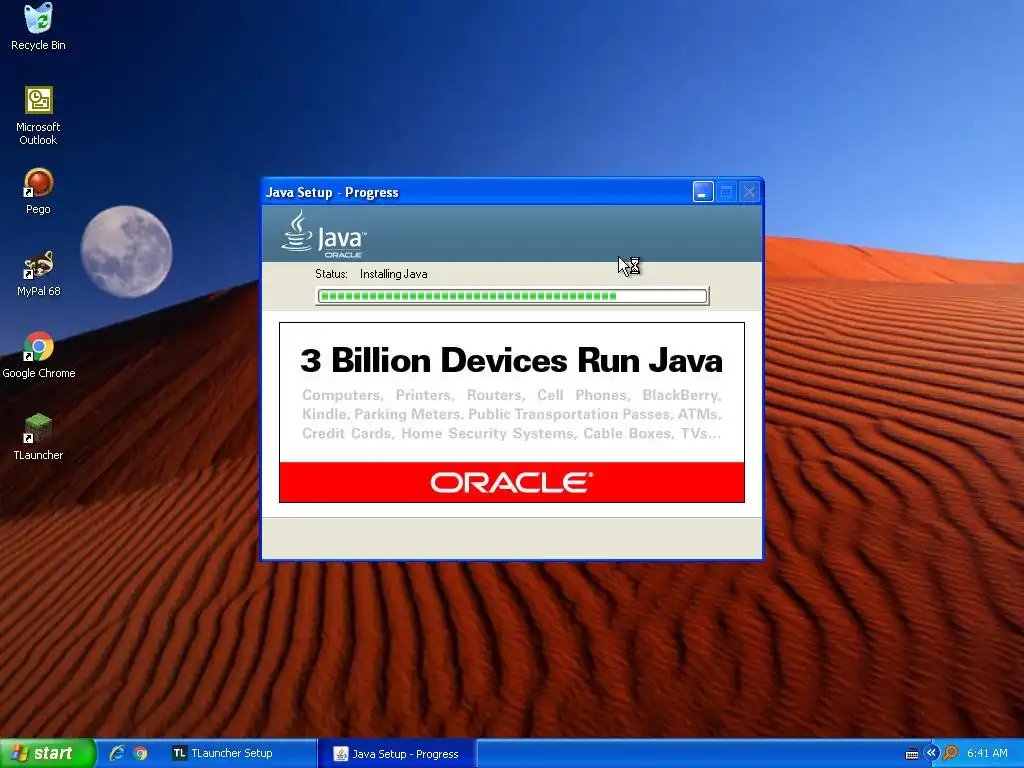Minimize the Java Setup window
The width and height of the screenshot is (1024, 768).
[x=703, y=192]
